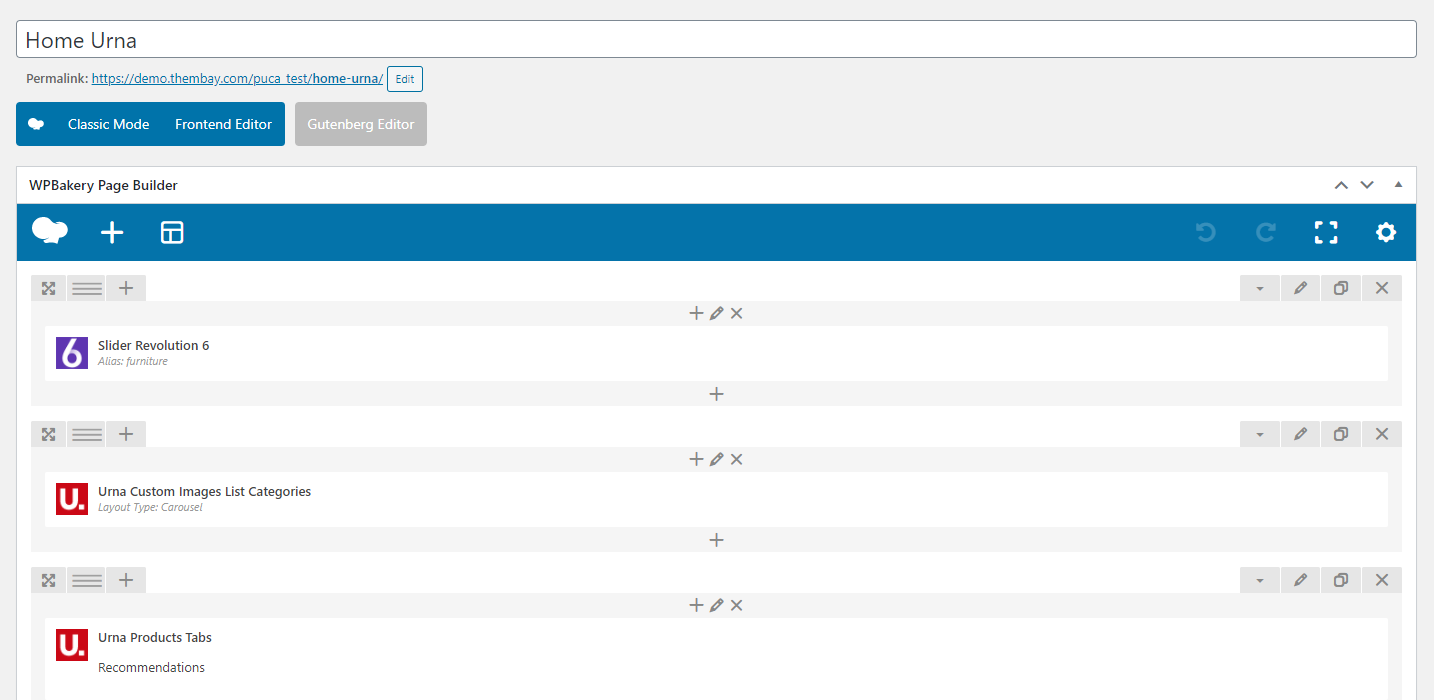Switch to the Gutenberg Editor
This screenshot has width=1434, height=700.
[x=361, y=124]
